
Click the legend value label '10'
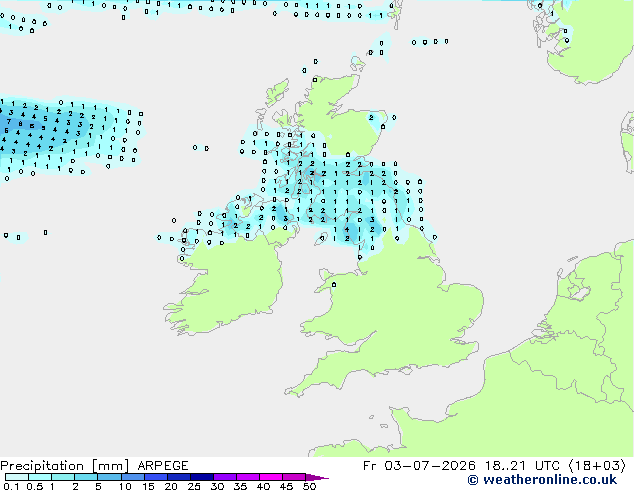click(125, 486)
